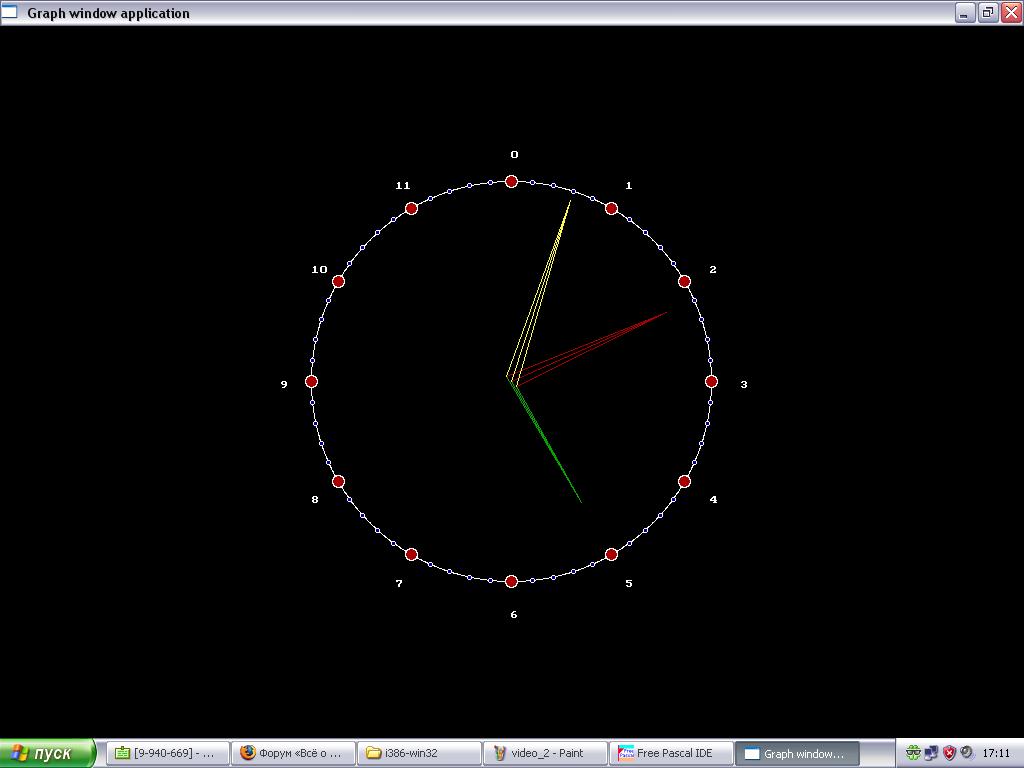Click the rightmost tray icon beside clock
This screenshot has width=1024, height=768.
966,753
